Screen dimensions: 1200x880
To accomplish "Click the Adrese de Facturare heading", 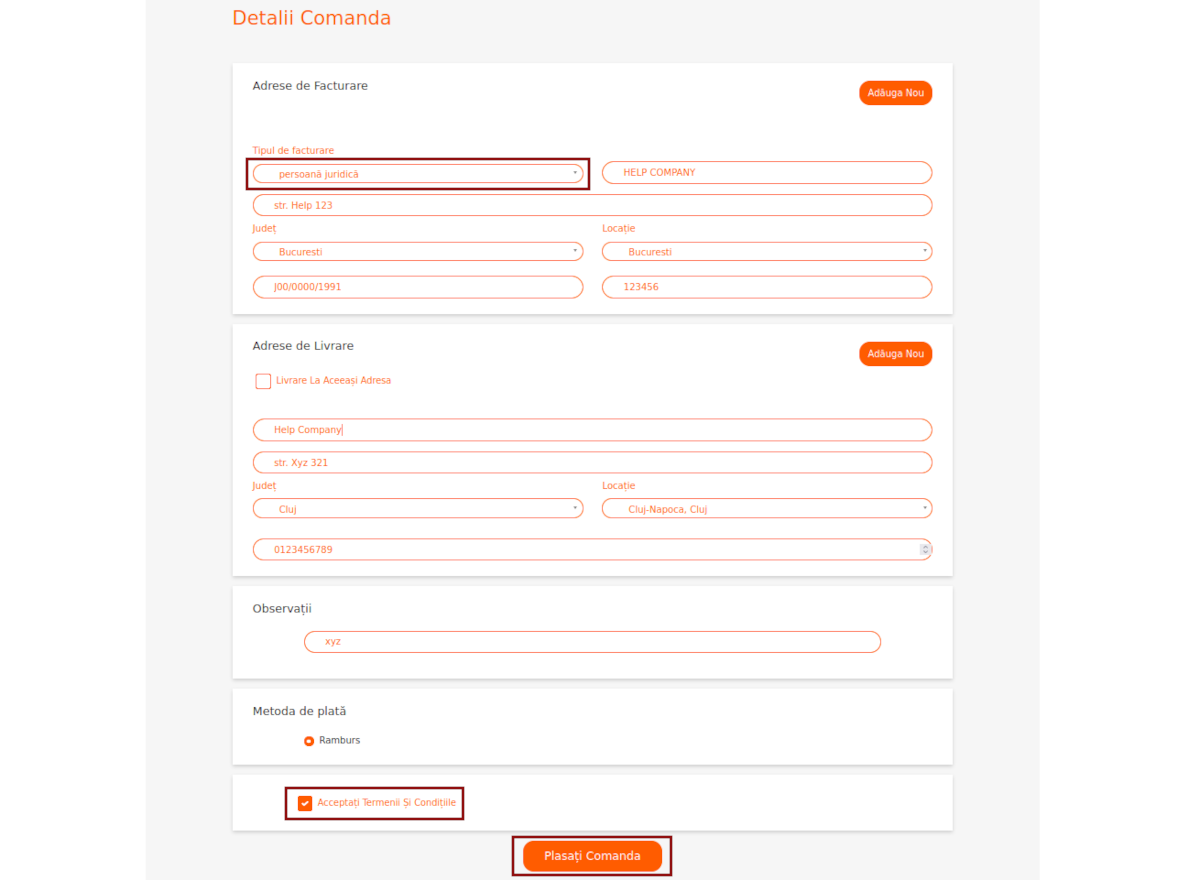I will (310, 86).
